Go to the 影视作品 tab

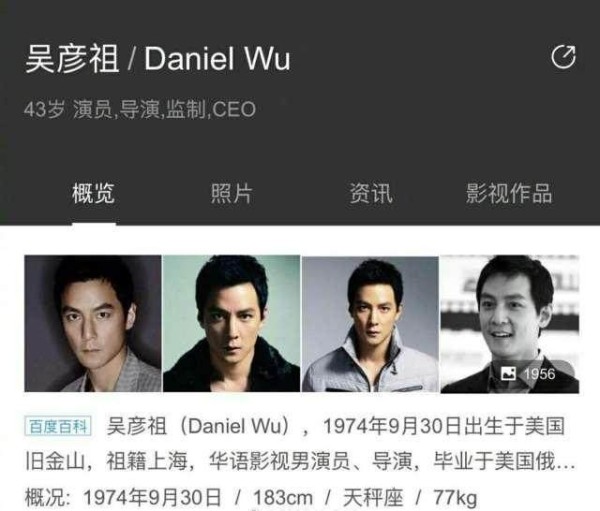[509, 193]
